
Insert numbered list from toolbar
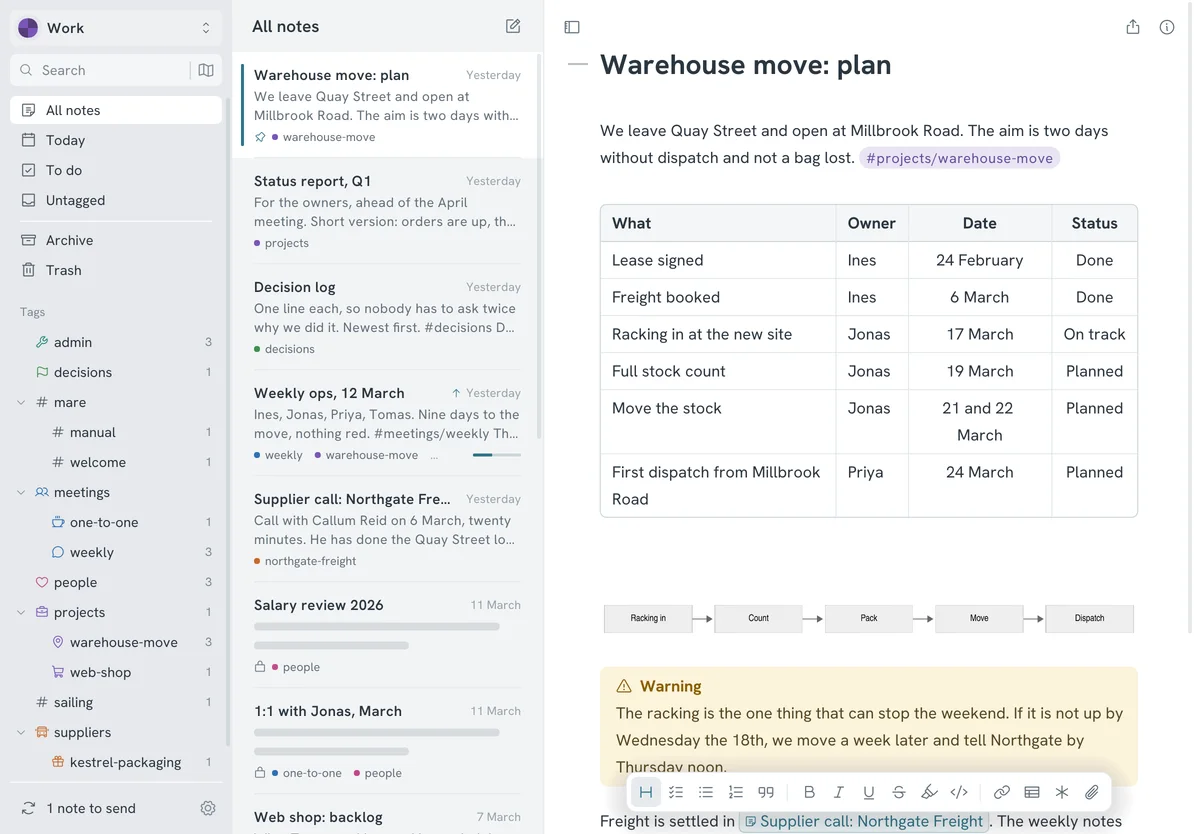coord(736,792)
